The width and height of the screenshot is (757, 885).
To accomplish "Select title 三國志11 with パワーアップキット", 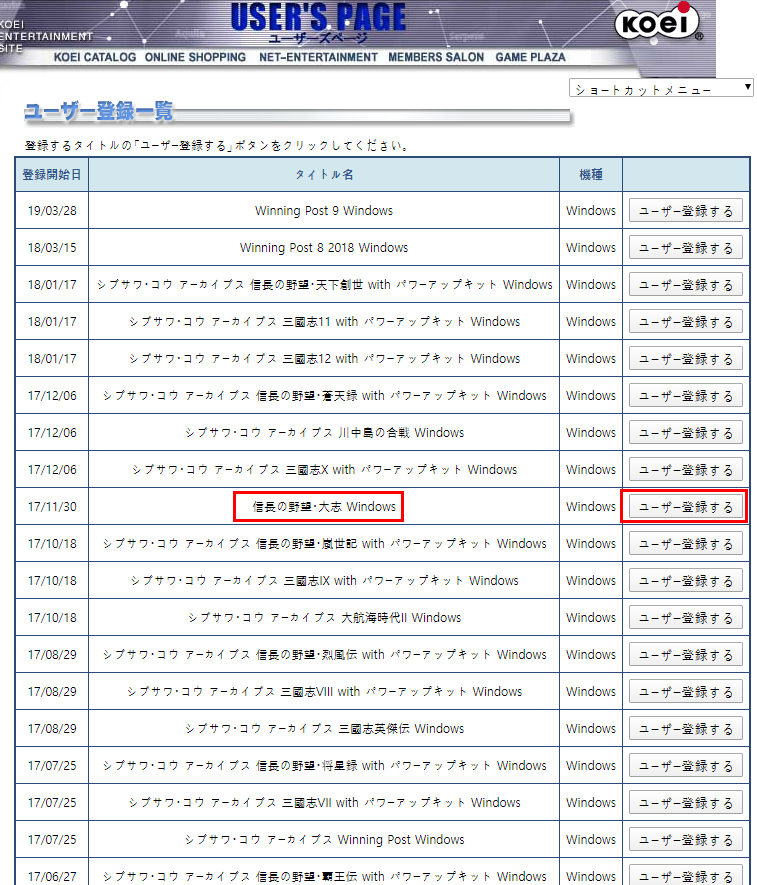I will (325, 322).
